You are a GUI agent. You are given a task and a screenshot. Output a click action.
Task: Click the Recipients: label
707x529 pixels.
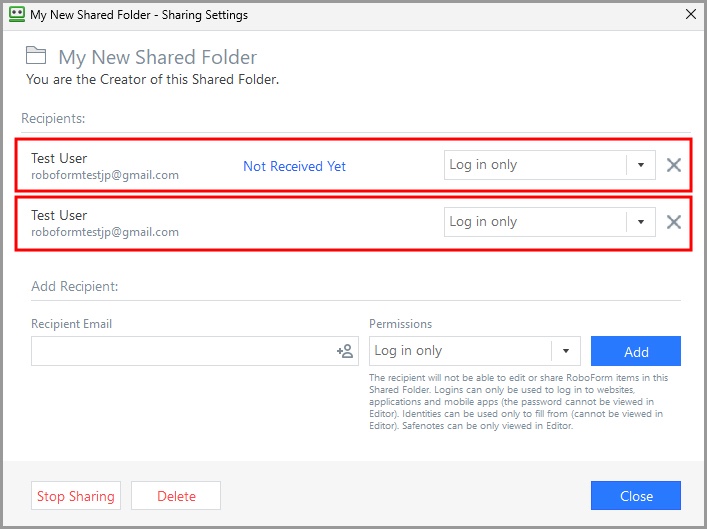pos(53,118)
